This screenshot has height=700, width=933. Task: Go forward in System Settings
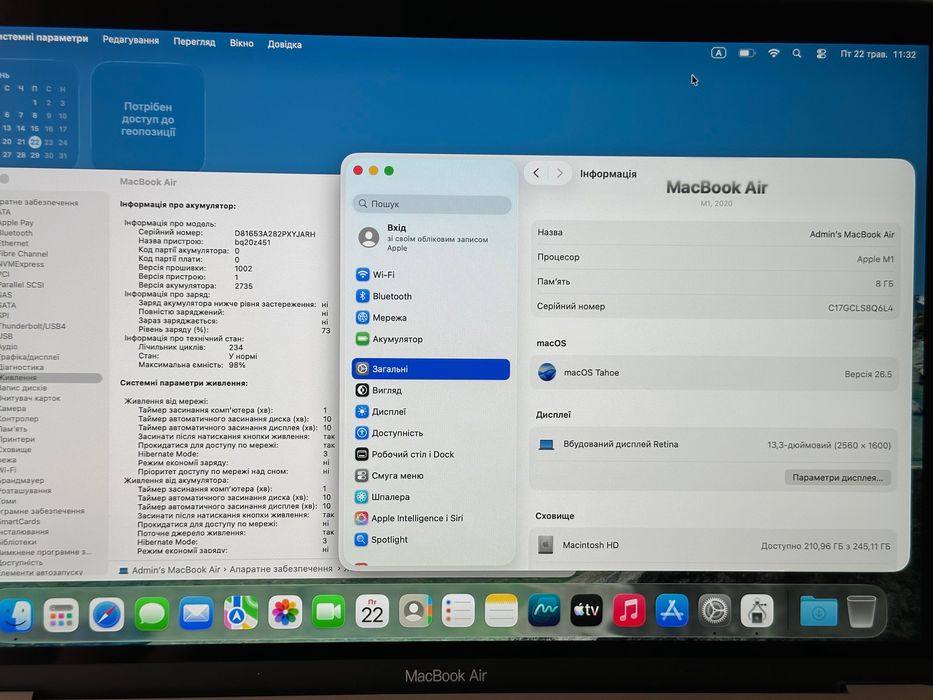coord(559,173)
